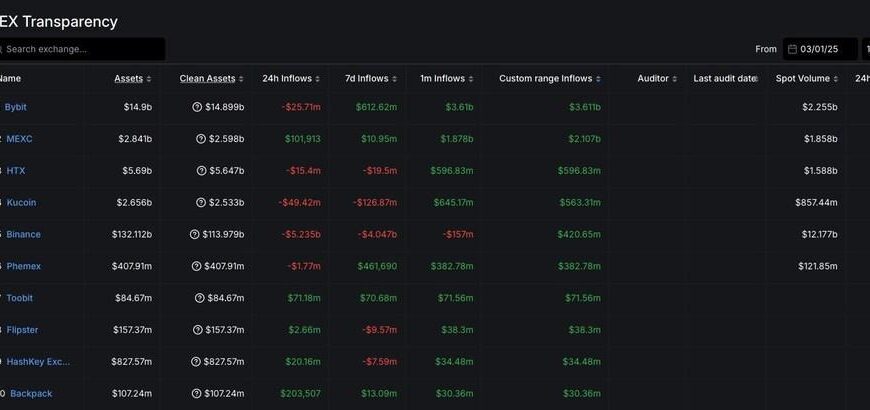
Task: Open the Flipster exchange link
Action: tap(22, 330)
